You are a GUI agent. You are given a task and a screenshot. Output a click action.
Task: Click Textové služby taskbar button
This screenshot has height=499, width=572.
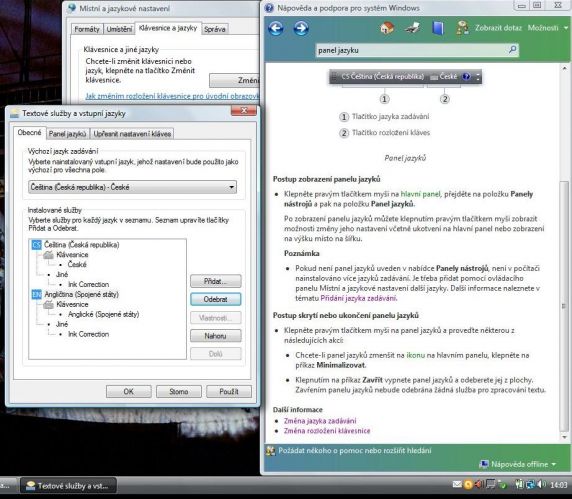tap(68, 486)
